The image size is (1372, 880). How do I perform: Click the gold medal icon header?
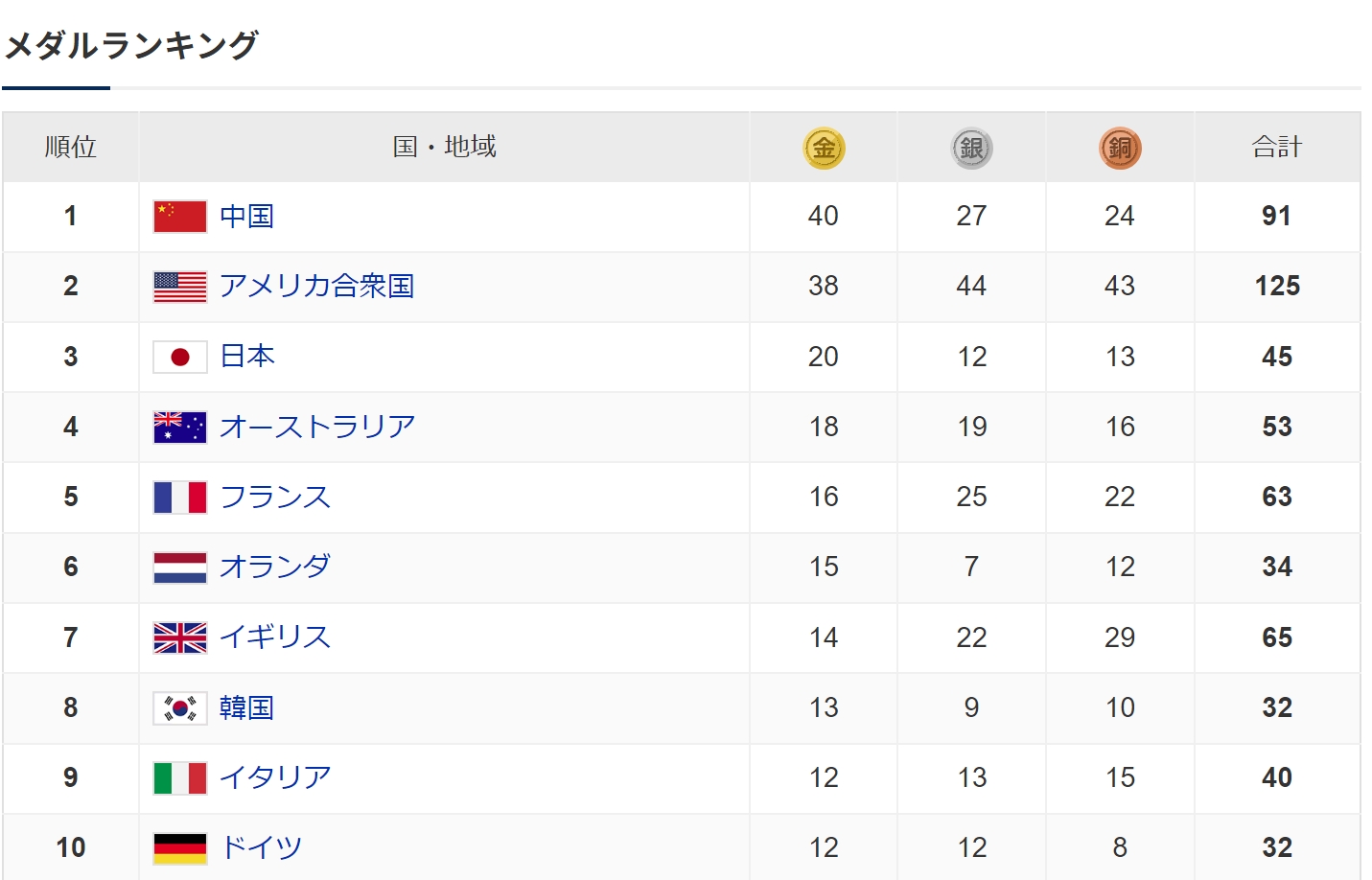(x=824, y=148)
